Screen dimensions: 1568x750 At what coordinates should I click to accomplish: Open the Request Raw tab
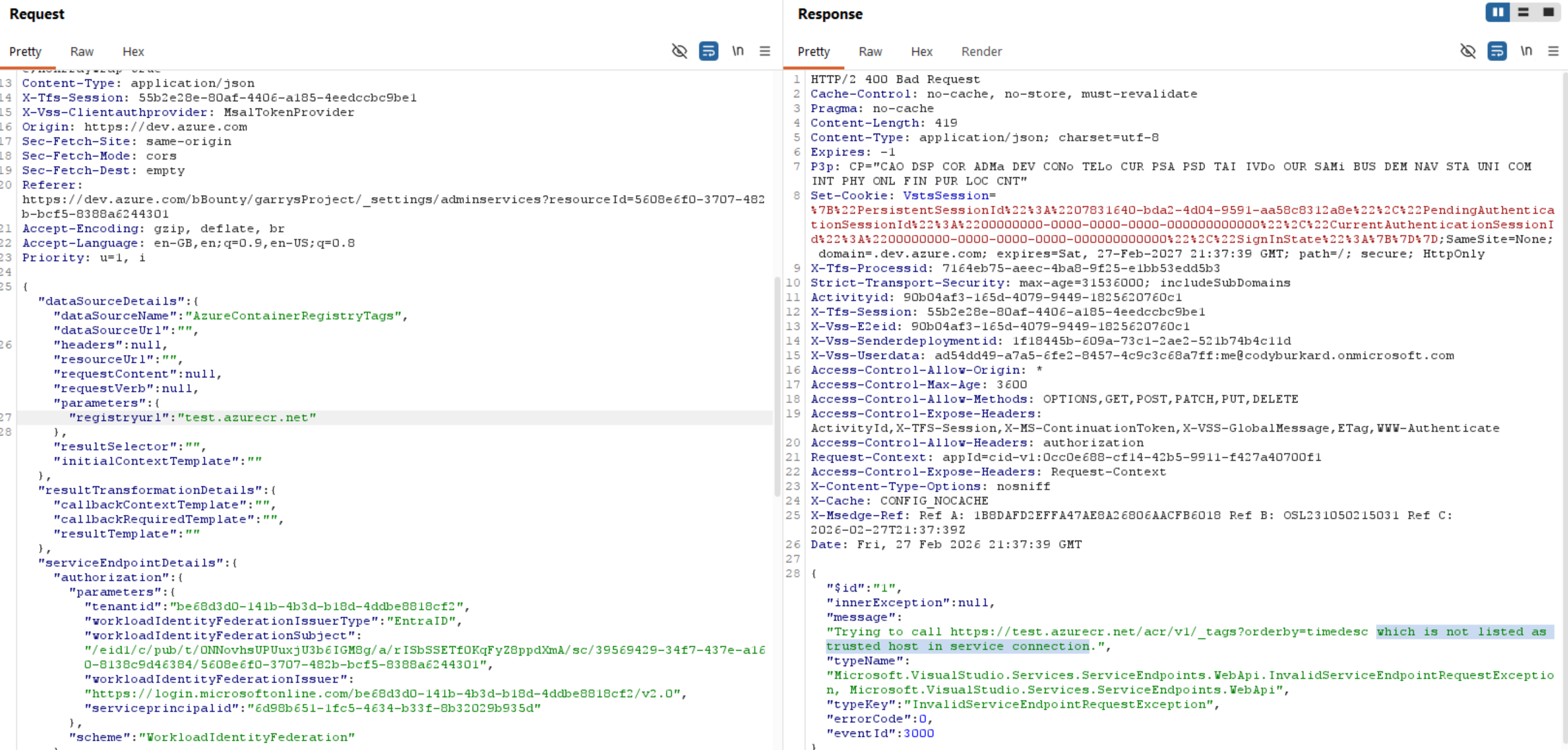(x=82, y=52)
